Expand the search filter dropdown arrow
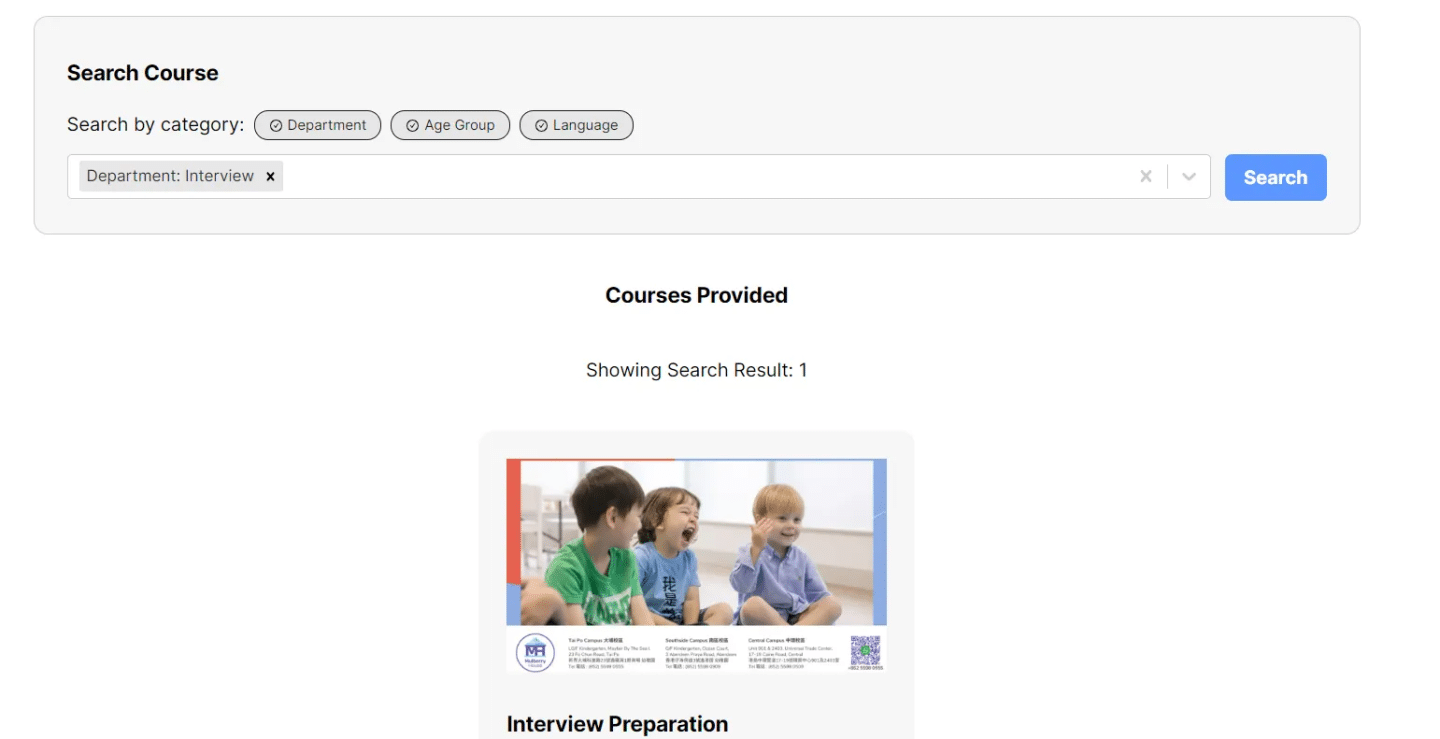 tap(1189, 176)
